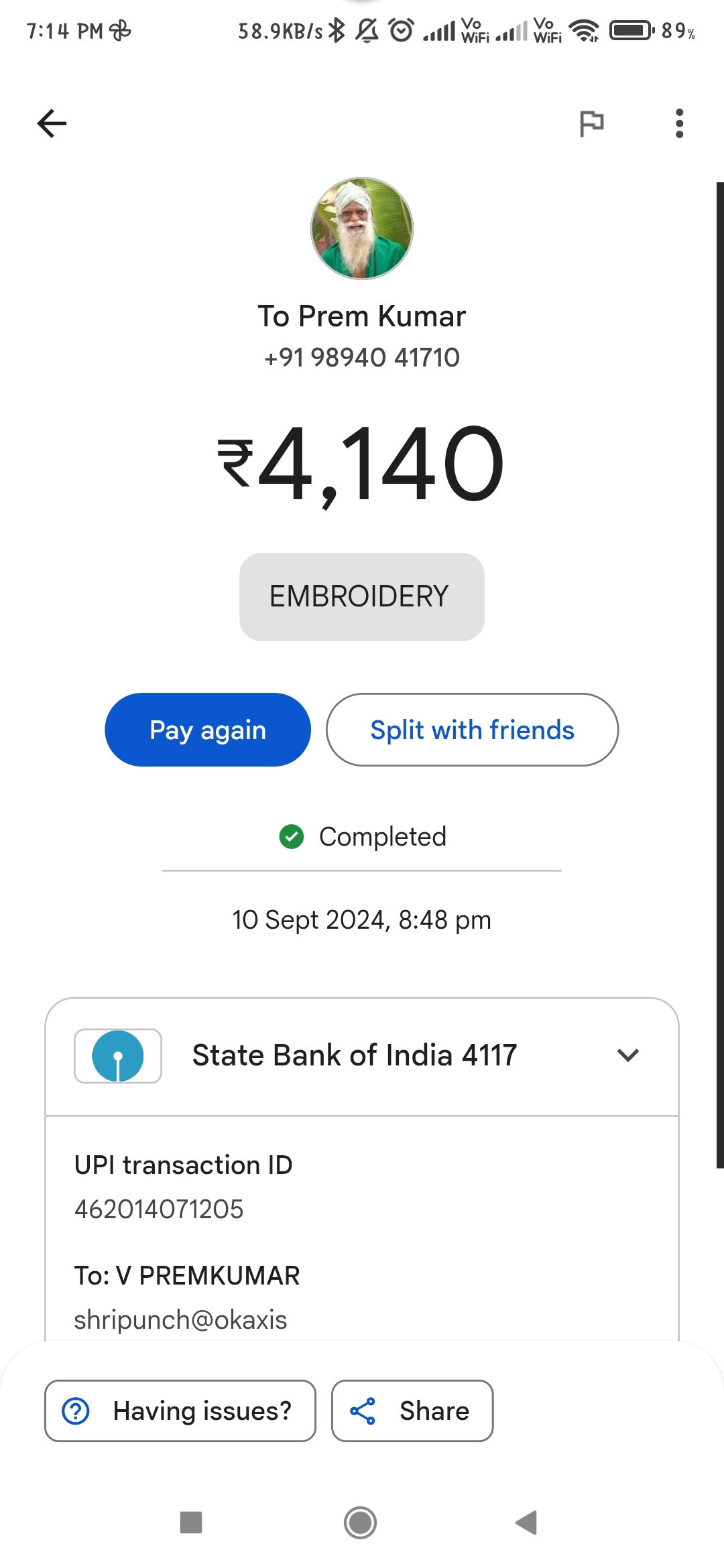Tap the EMBROIDERY note chip
This screenshot has width=724, height=1568.
[x=362, y=596]
